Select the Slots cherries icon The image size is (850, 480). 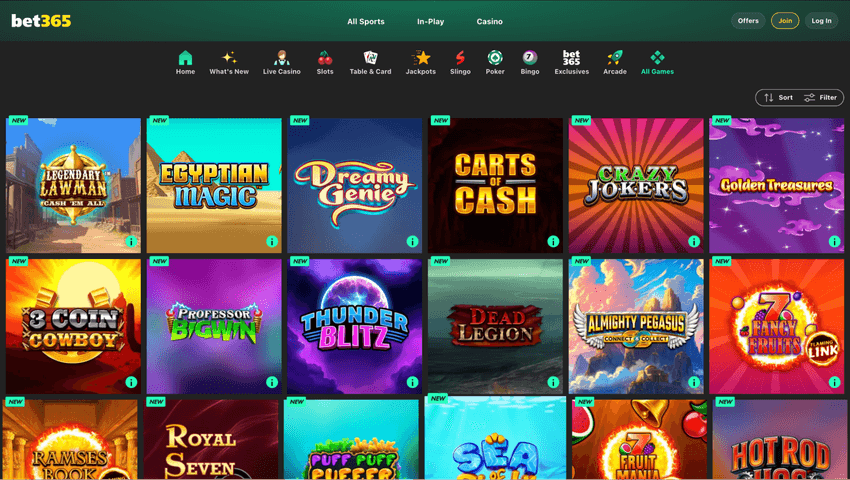pos(325,57)
